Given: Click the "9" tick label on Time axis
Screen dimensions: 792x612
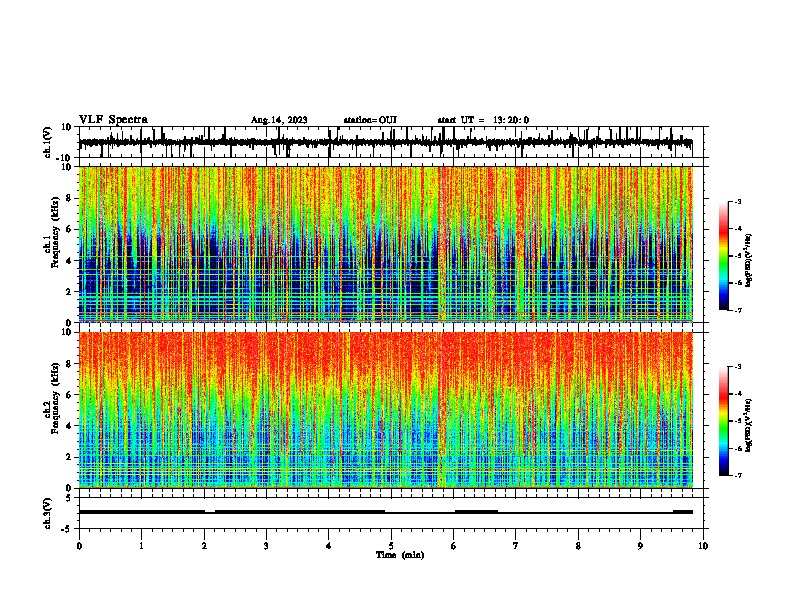Looking at the screenshot, I should pyautogui.click(x=640, y=546).
